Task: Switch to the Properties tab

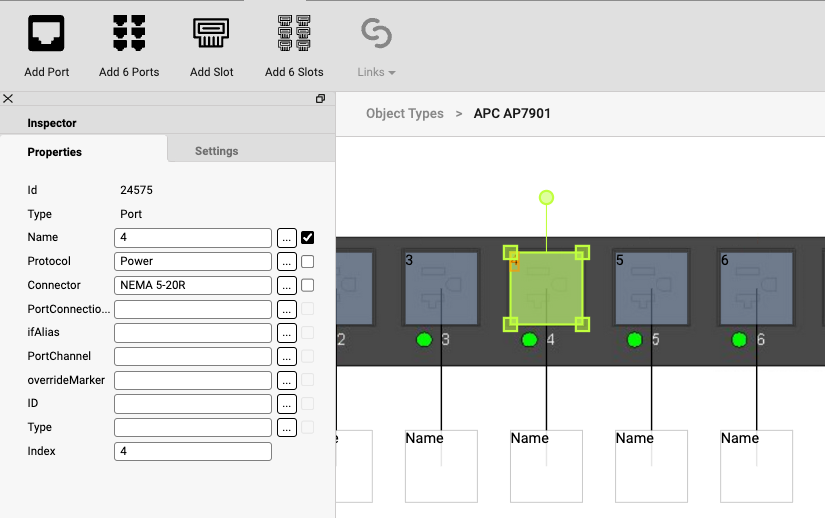Action: coord(55,152)
